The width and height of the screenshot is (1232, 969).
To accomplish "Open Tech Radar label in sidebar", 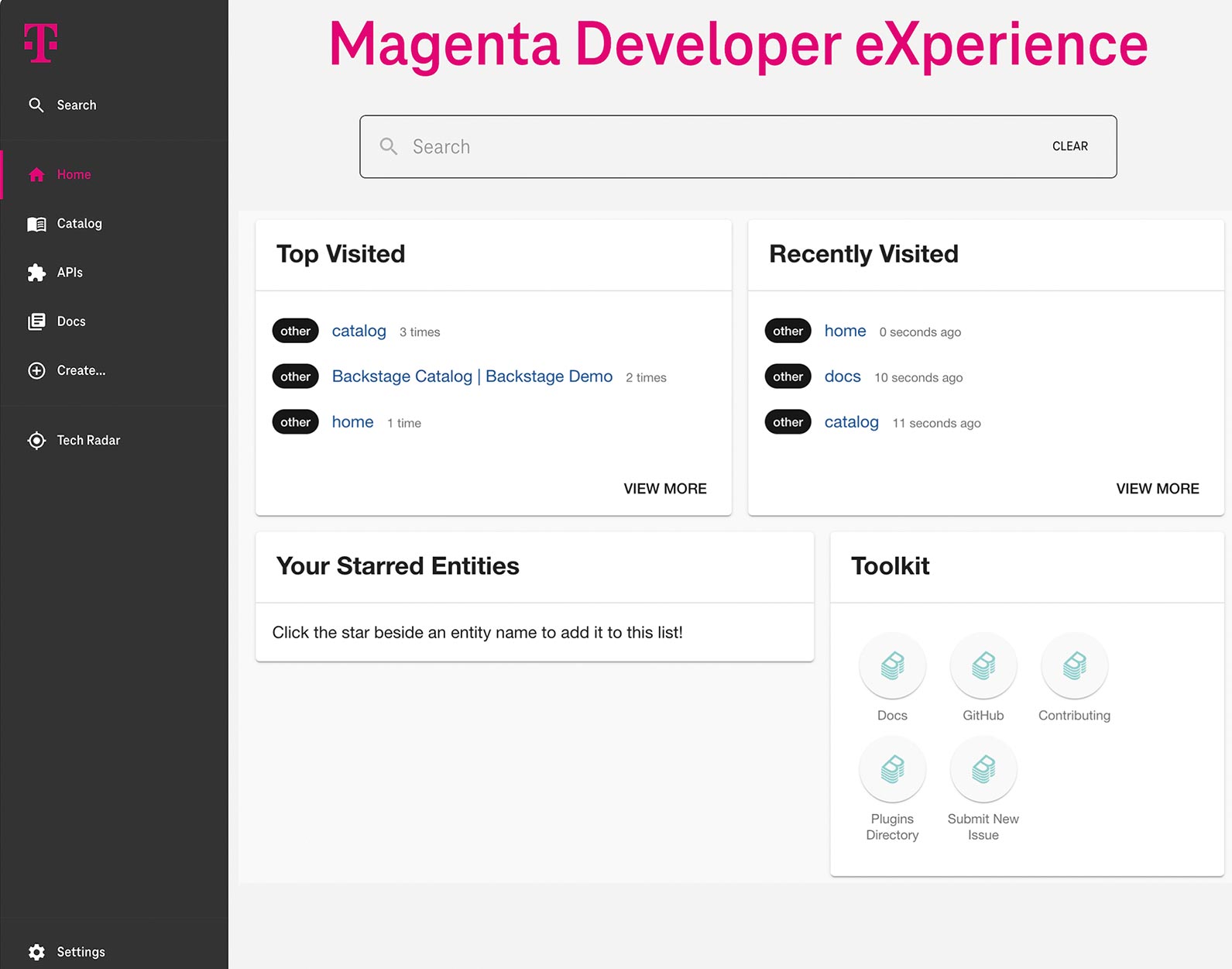I will pyautogui.click(x=88, y=441).
